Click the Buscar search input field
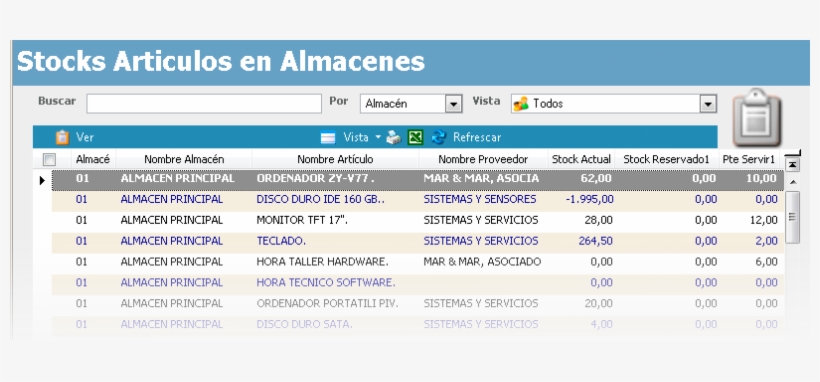The image size is (820, 382). (204, 104)
